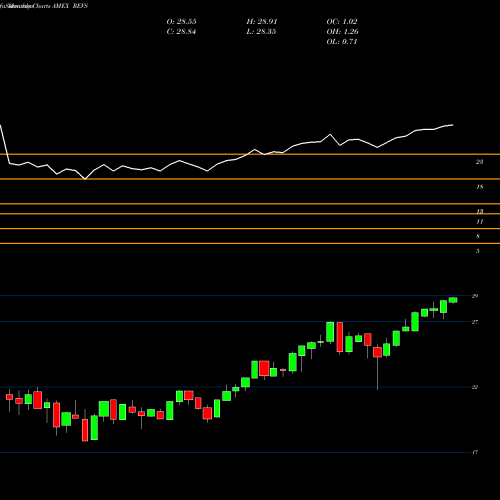This screenshot has height=500, width=500.
Task: Click the low price value L: 28.35
Action: point(262,32)
